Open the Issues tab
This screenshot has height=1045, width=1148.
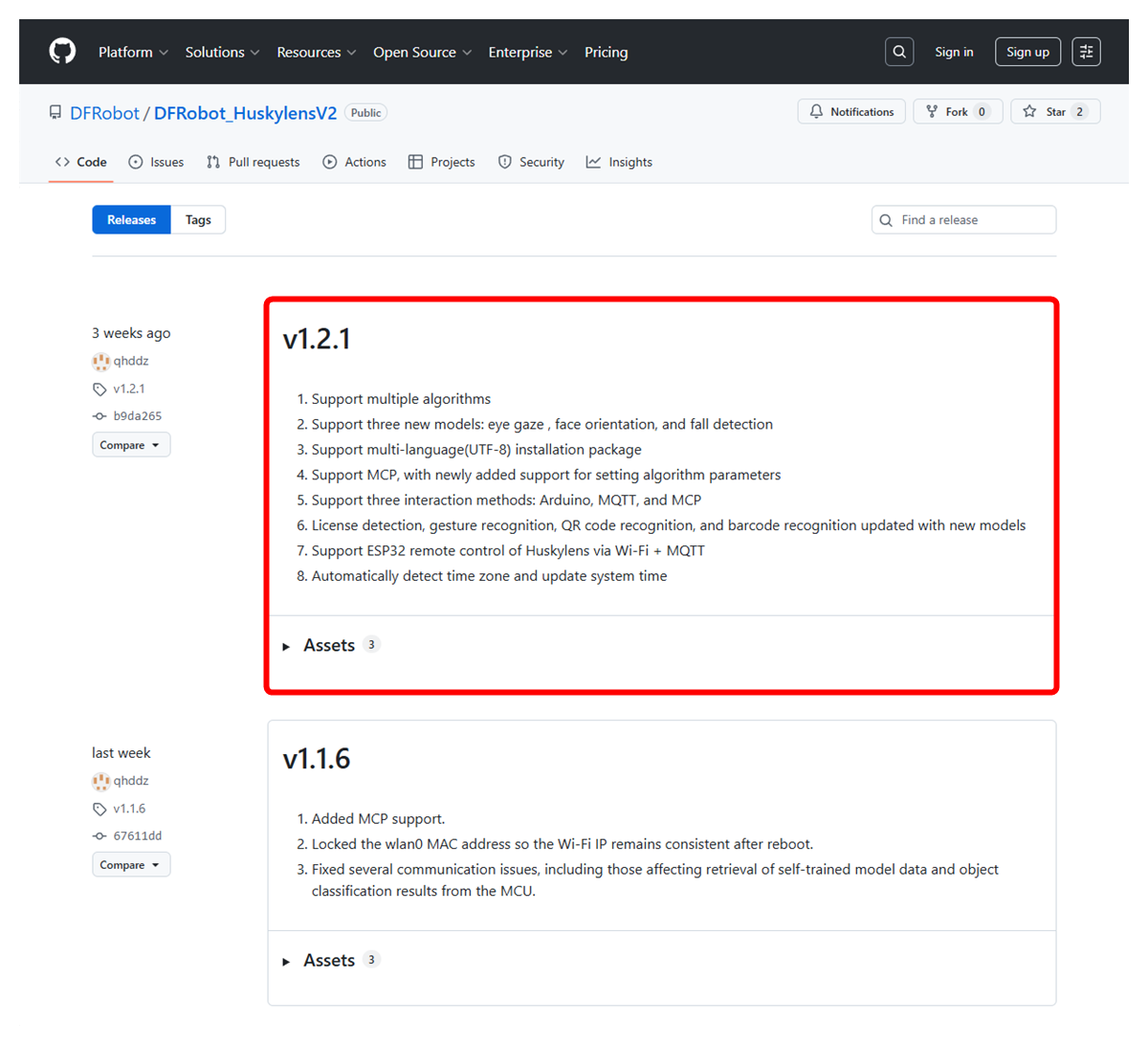(x=156, y=163)
